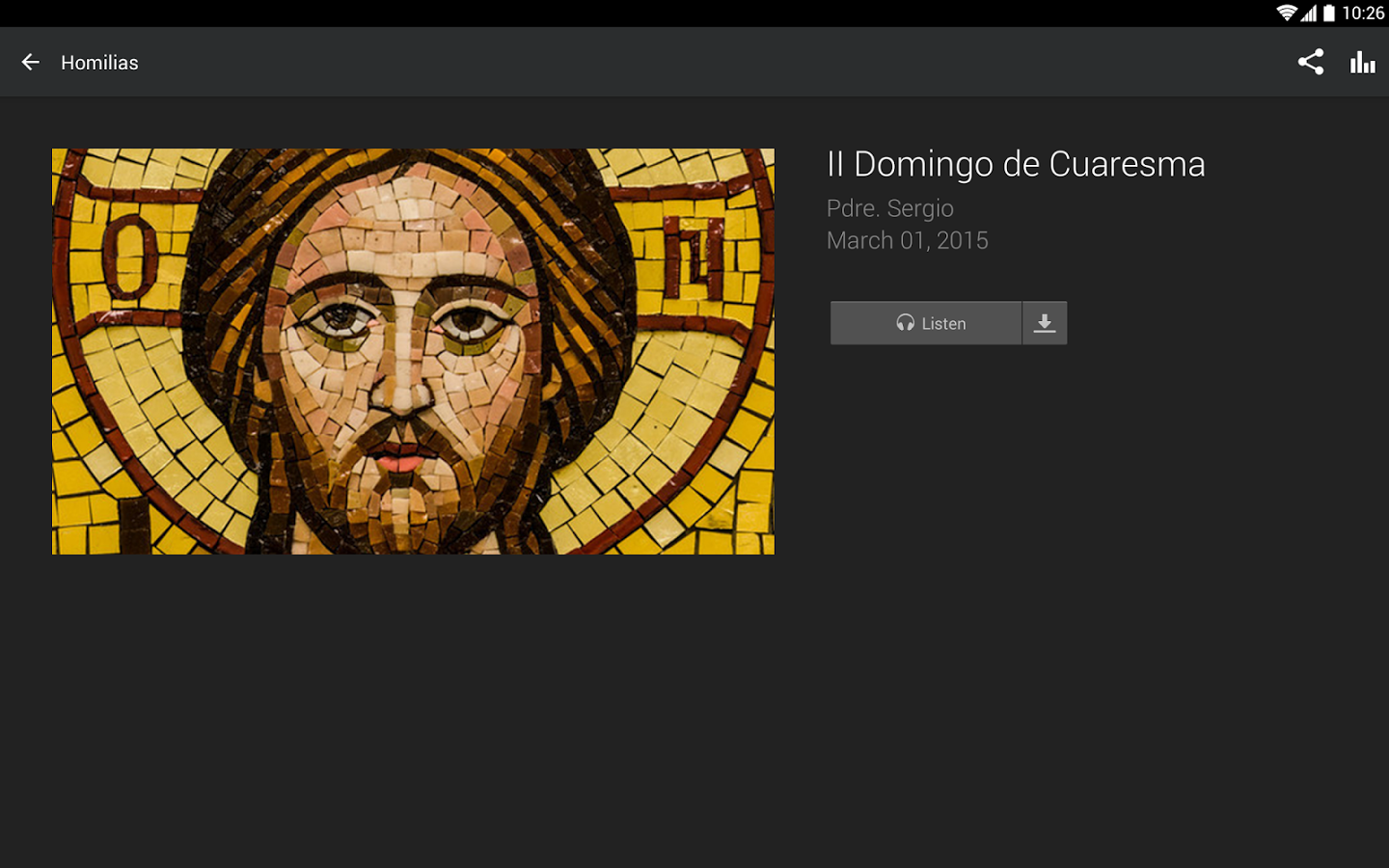The width and height of the screenshot is (1389, 868).
Task: Tap the 10:26 clock
Action: pos(1363,13)
